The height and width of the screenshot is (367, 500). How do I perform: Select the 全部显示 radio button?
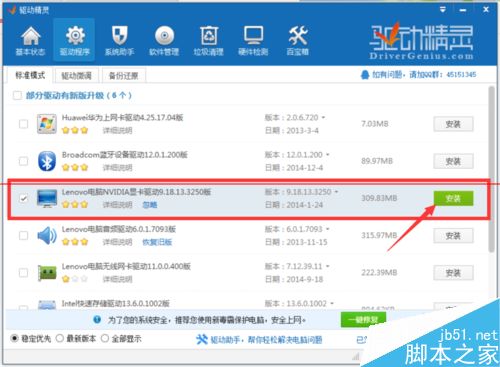pos(105,339)
